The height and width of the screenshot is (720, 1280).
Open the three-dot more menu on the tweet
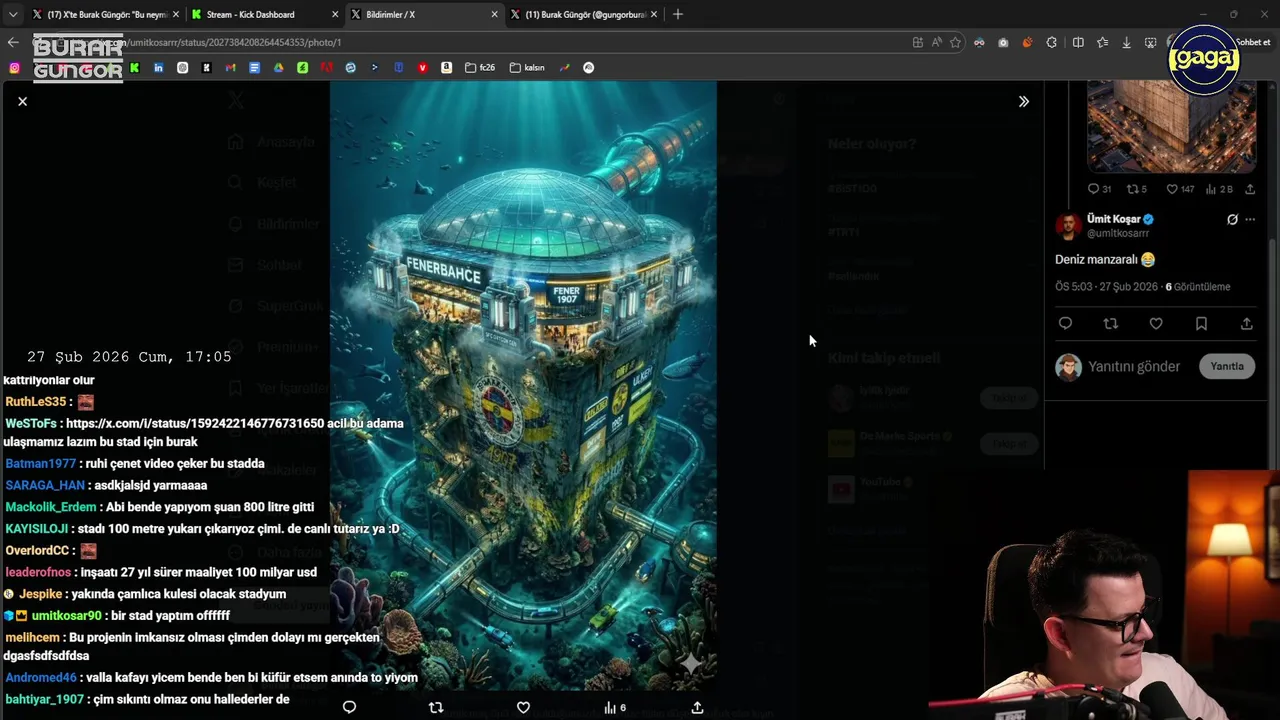point(1250,220)
